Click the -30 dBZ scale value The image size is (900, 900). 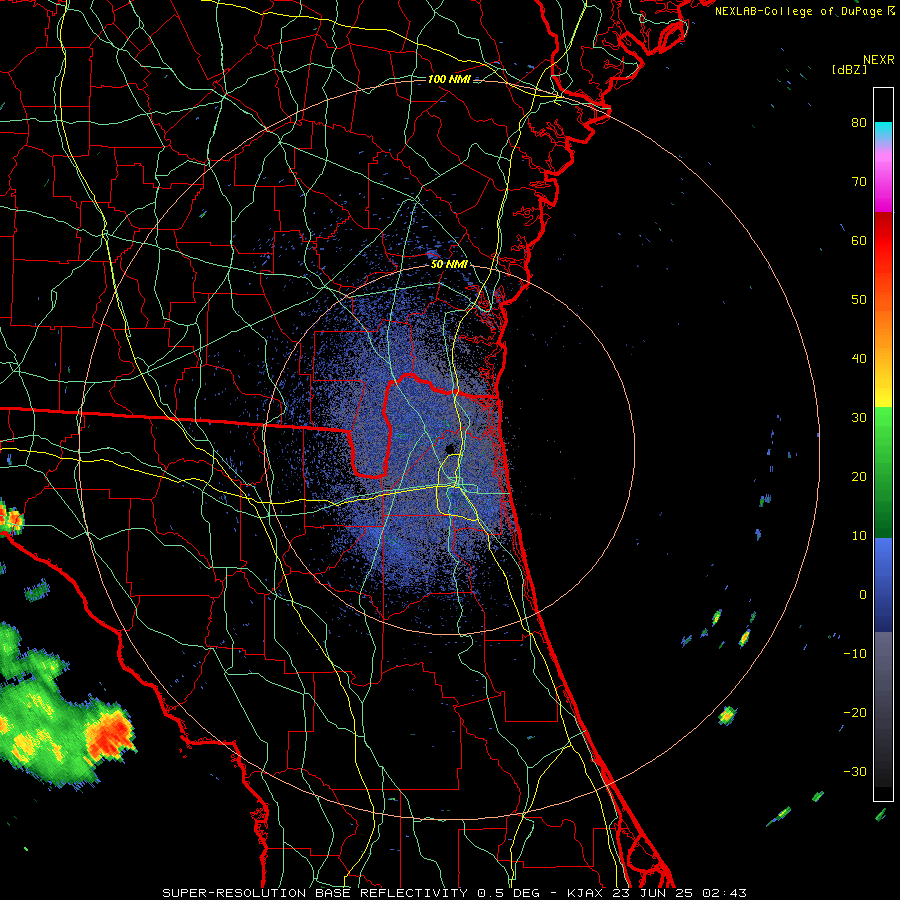(x=855, y=772)
